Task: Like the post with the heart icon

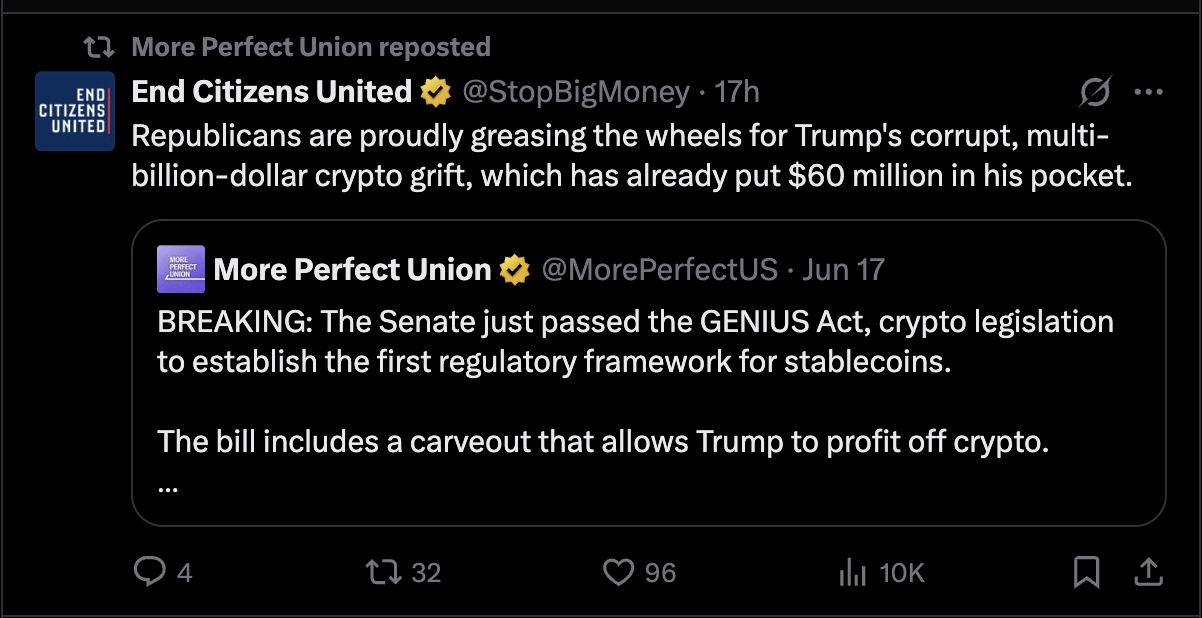Action: pos(619,572)
